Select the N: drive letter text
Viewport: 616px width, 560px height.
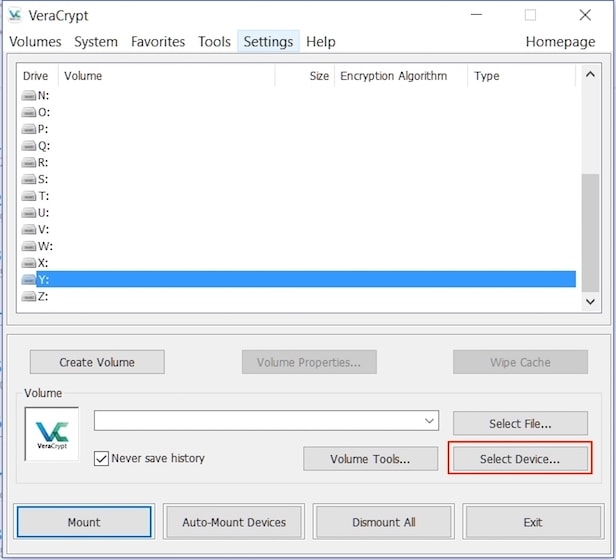(x=44, y=95)
